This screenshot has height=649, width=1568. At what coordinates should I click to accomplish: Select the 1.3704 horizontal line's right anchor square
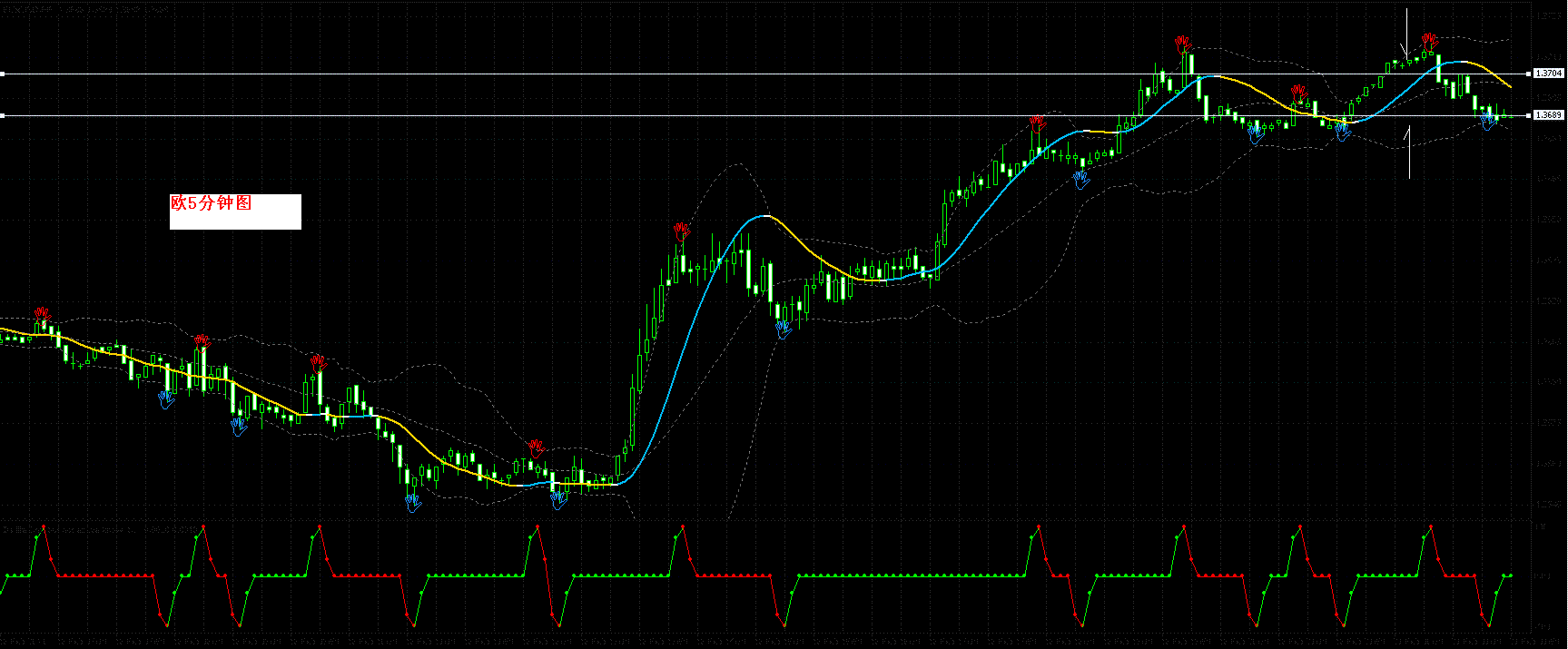click(1529, 74)
